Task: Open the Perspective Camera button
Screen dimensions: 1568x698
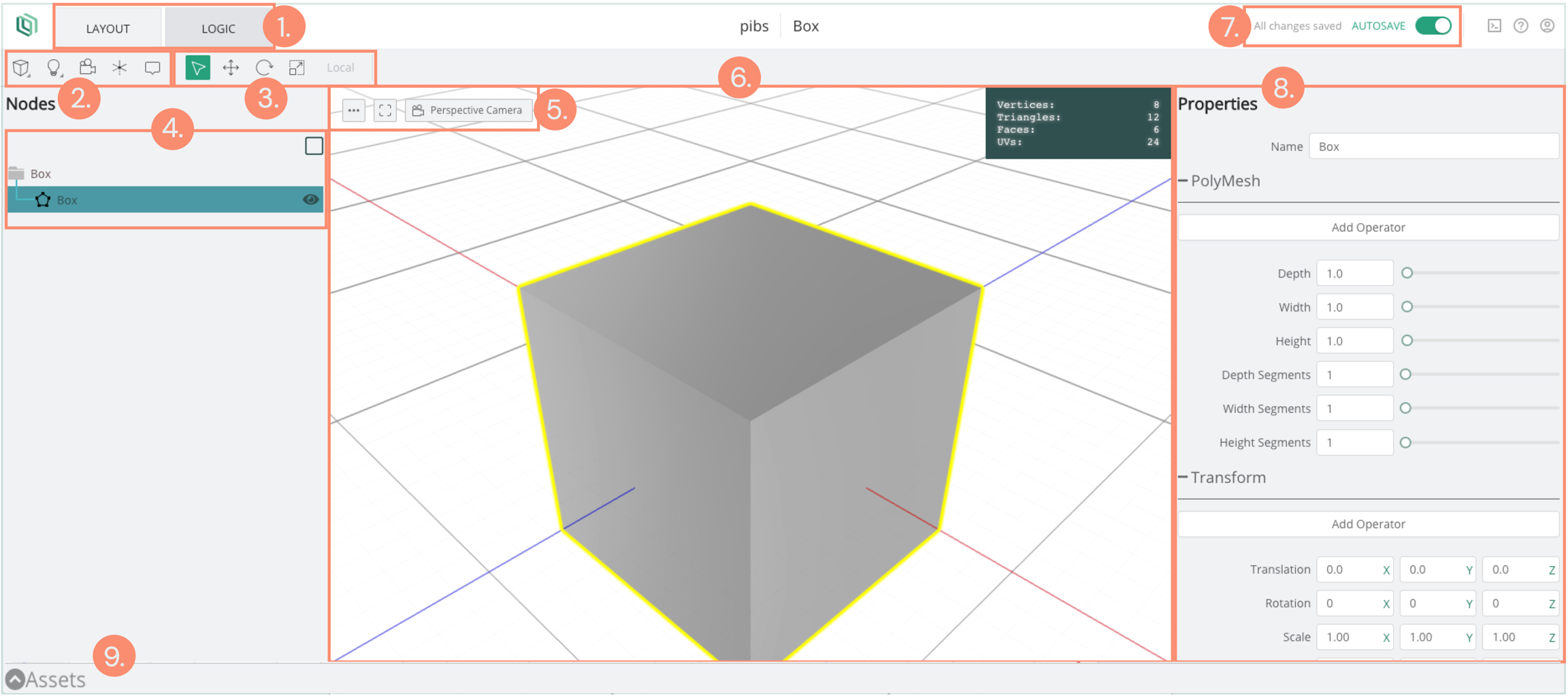Action: 468,110
